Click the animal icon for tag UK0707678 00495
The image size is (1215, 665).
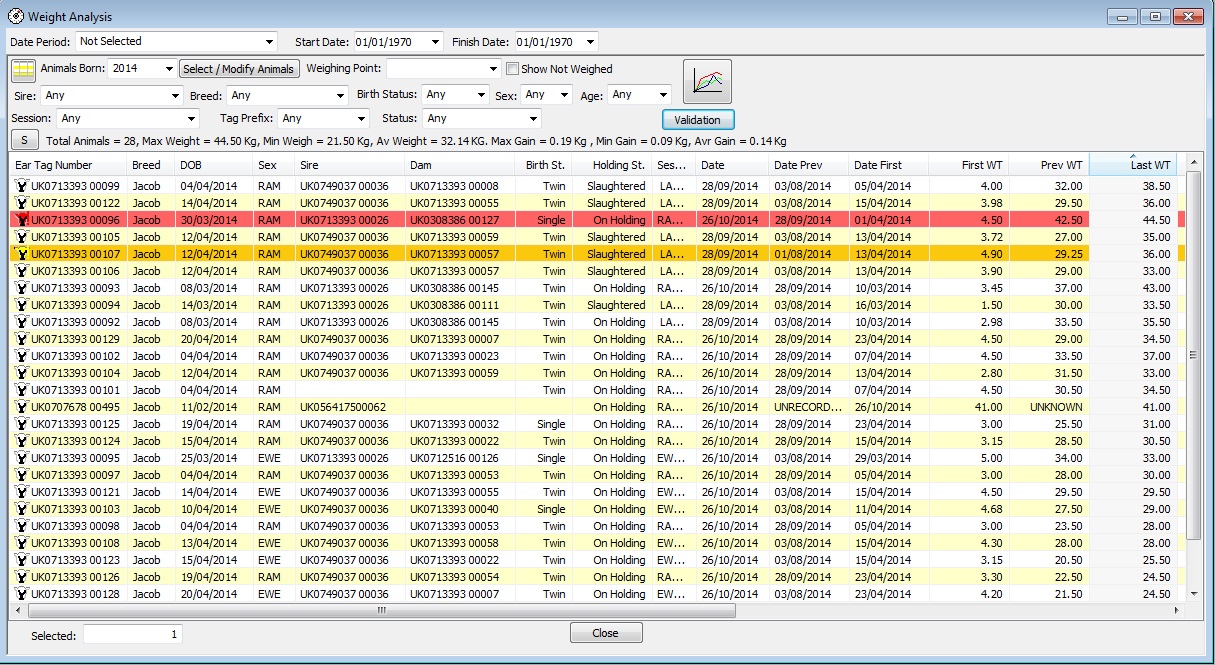tap(20, 407)
